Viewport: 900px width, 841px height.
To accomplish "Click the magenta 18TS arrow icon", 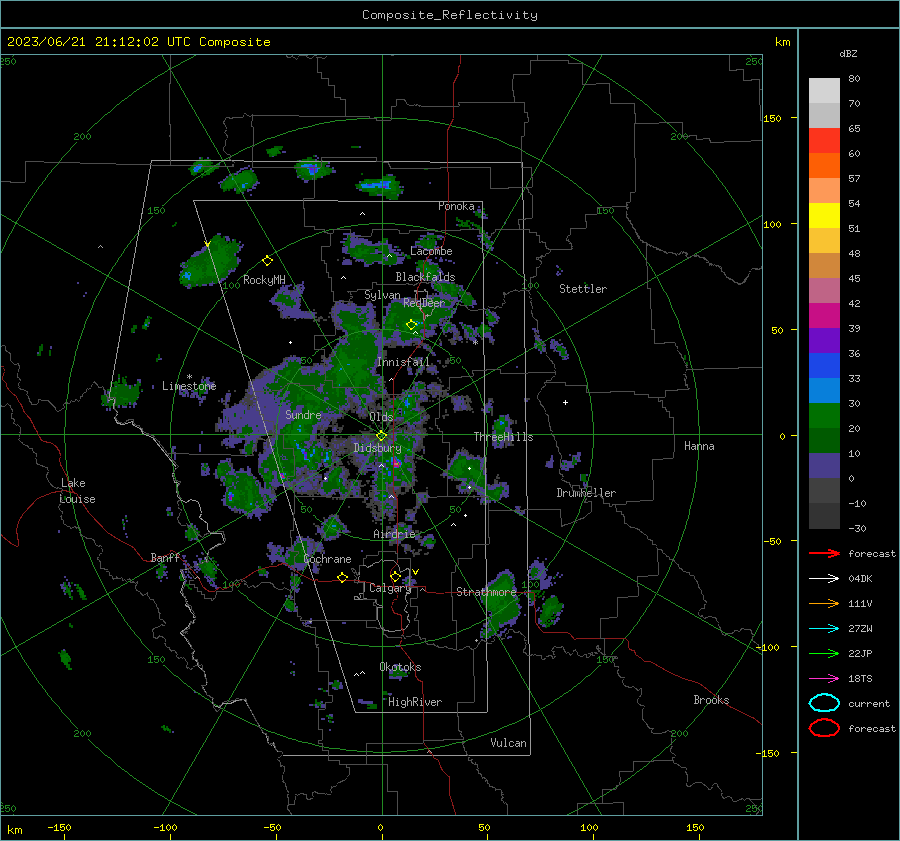I will tap(824, 679).
